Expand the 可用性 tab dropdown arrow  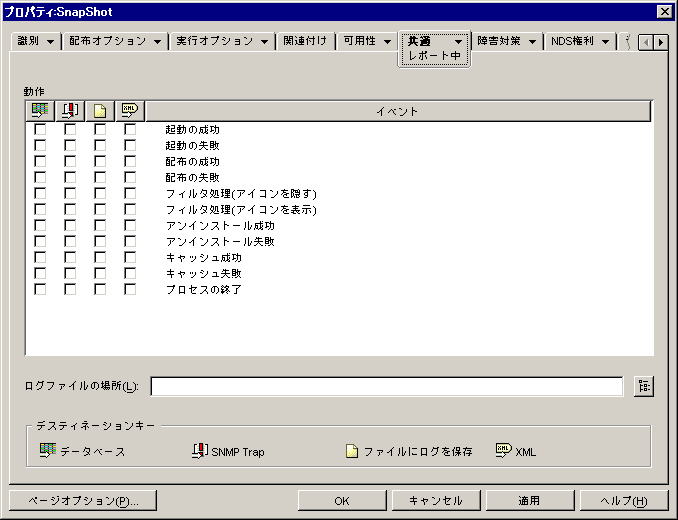click(387, 42)
